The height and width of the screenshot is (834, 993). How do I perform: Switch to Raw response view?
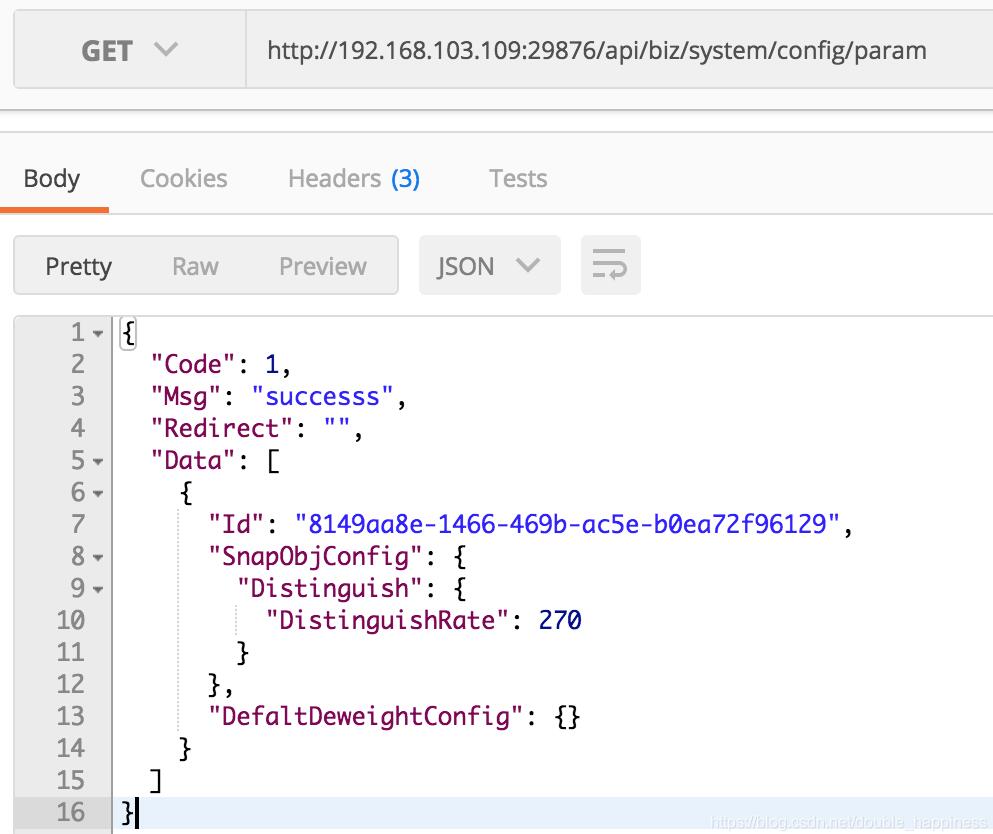pos(195,265)
